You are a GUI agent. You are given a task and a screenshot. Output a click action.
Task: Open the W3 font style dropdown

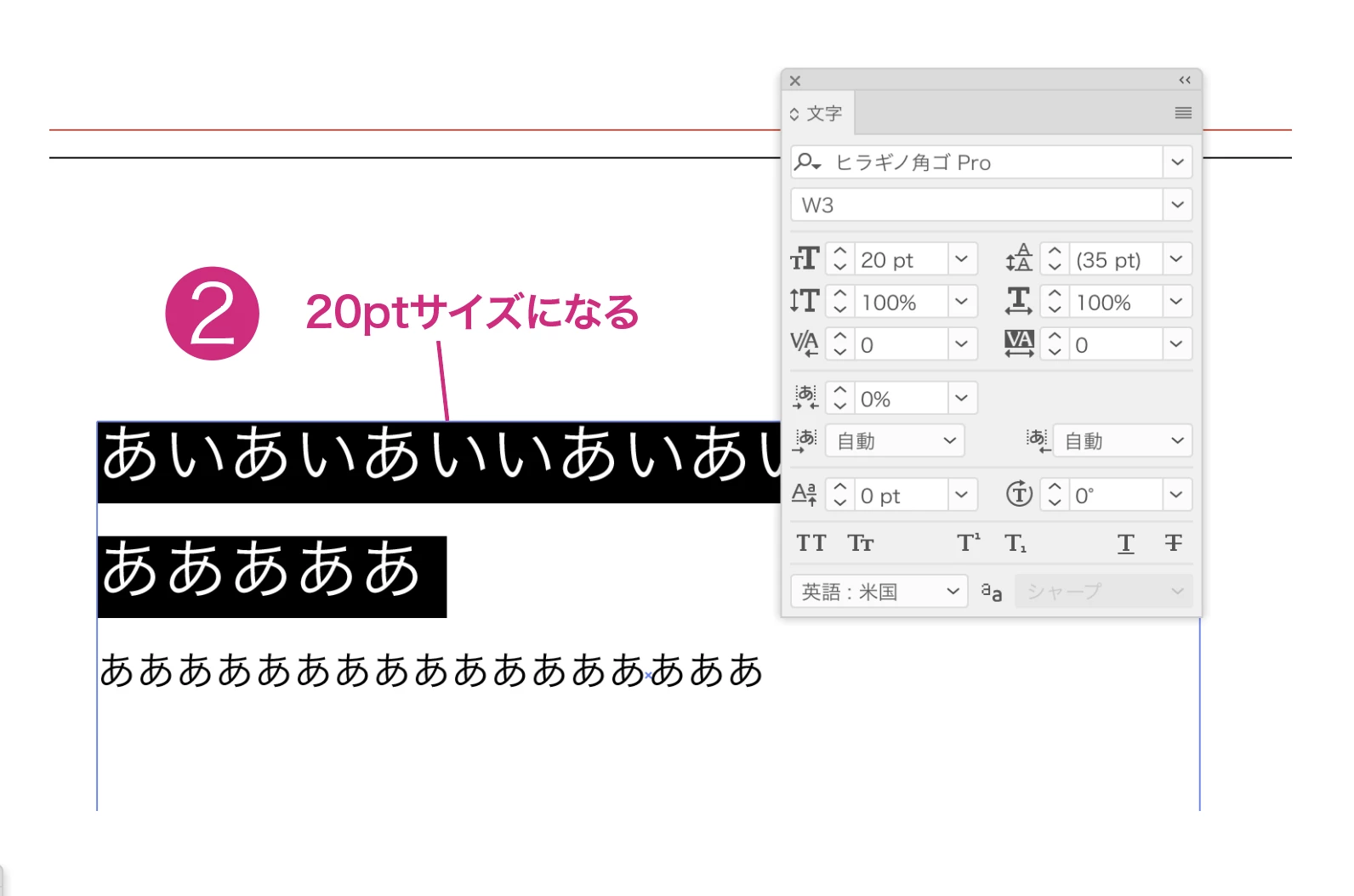coord(1177,204)
